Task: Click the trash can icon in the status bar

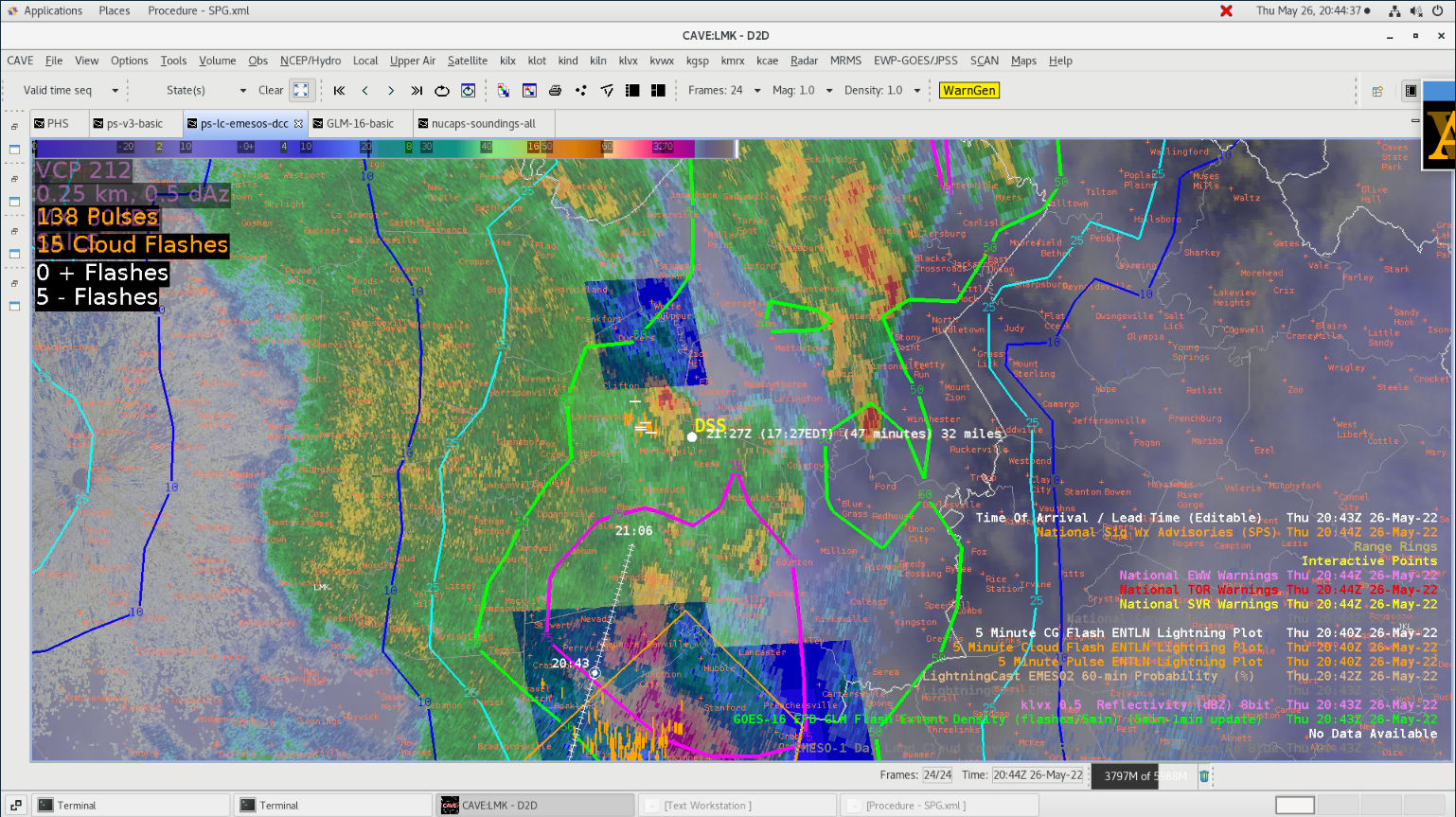Action: pyautogui.click(x=1204, y=776)
